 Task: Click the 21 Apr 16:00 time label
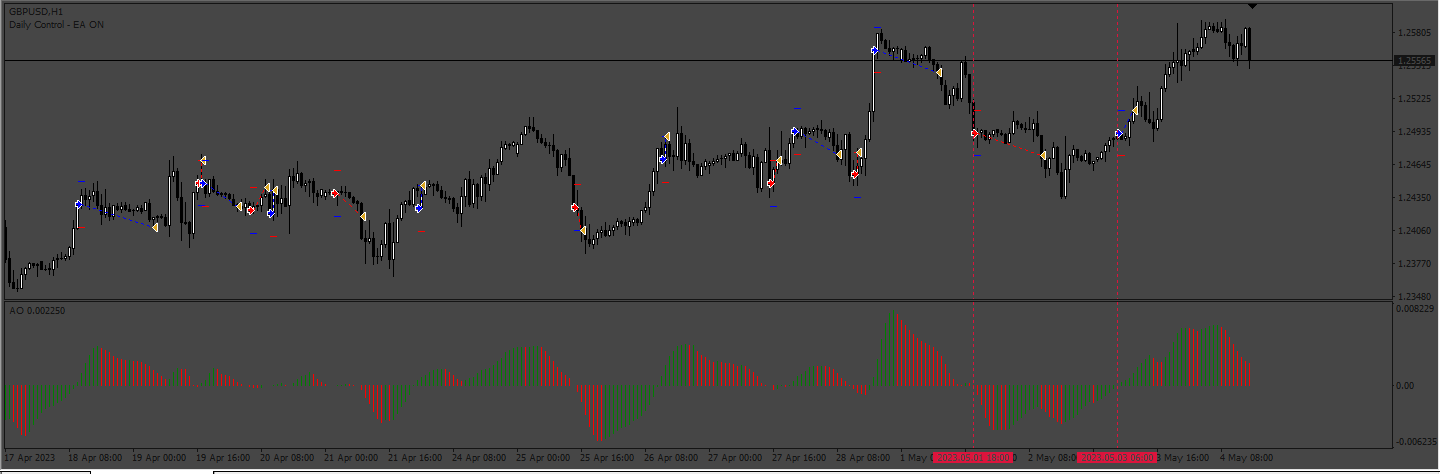pyautogui.click(x=414, y=458)
